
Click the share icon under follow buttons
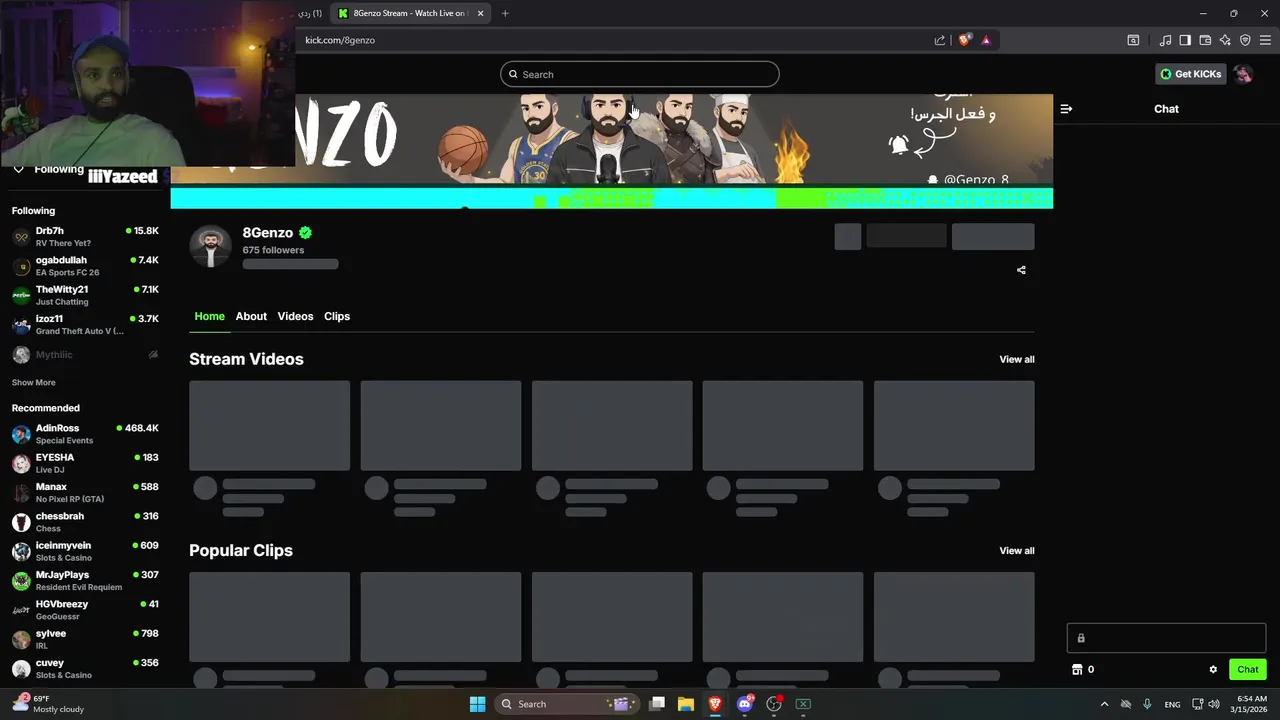tap(1021, 270)
